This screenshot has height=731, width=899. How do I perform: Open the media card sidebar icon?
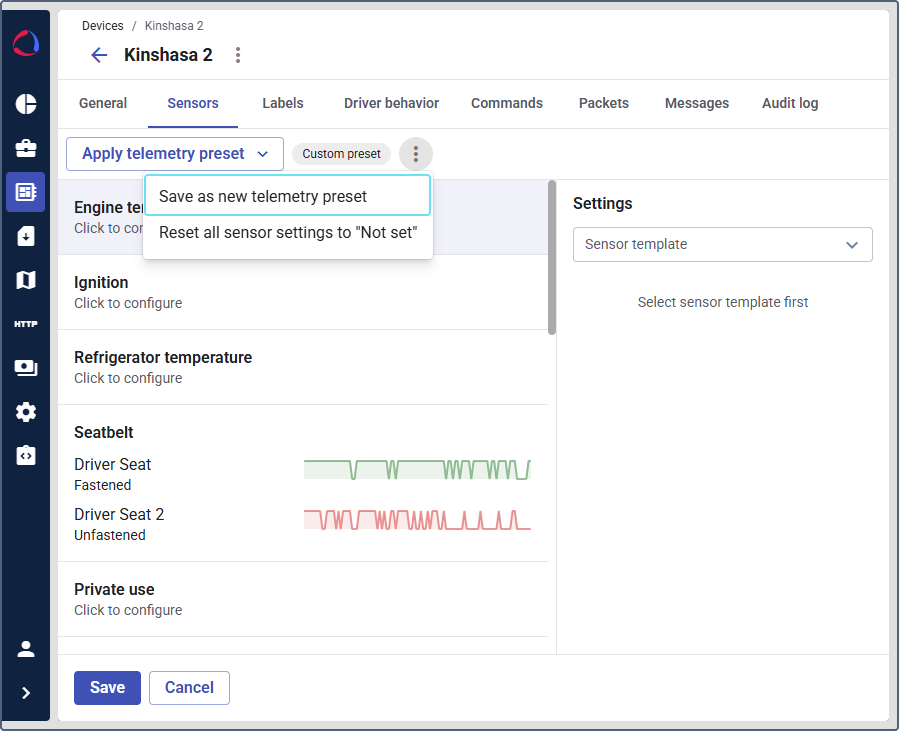[x=25, y=367]
